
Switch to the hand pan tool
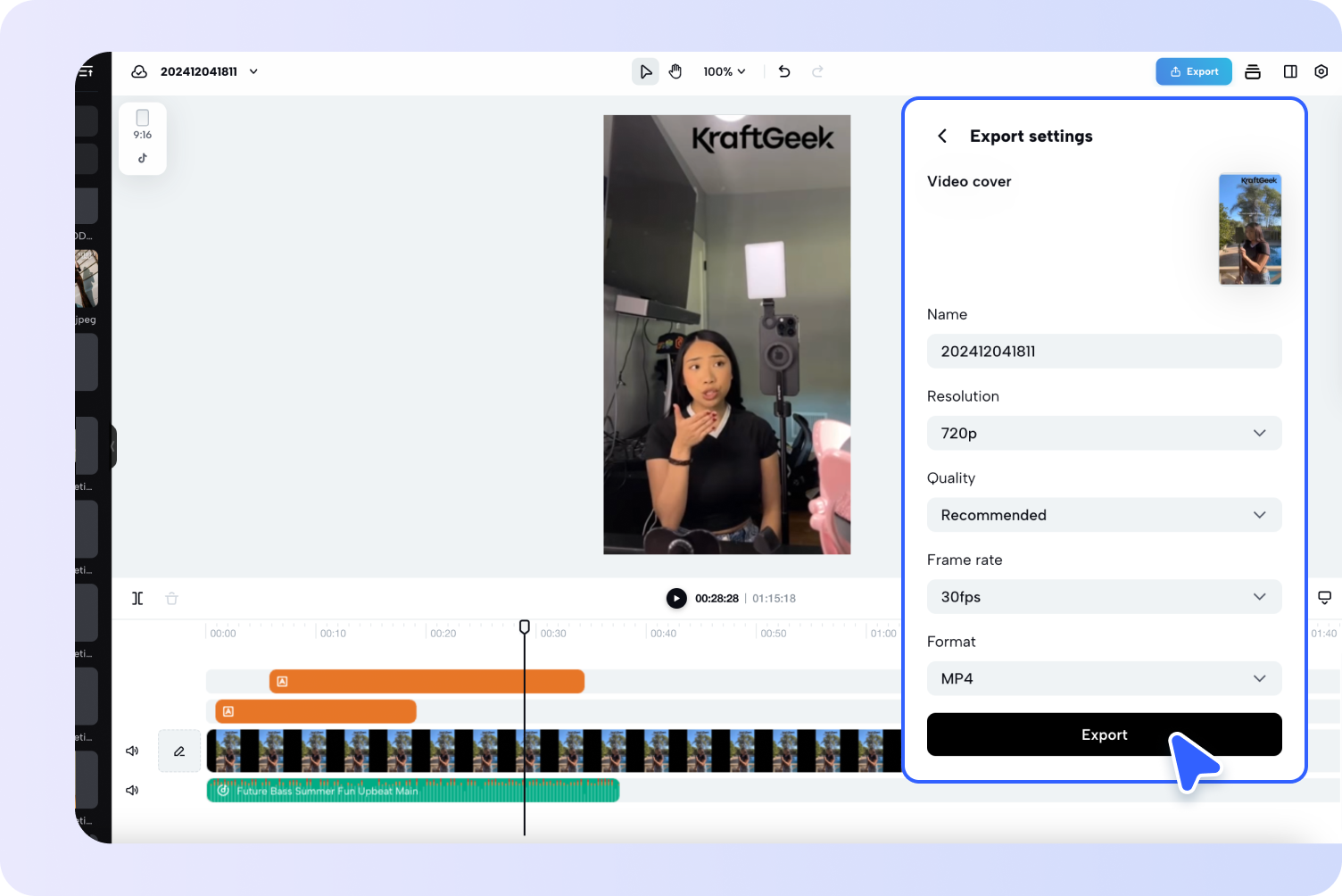[x=675, y=71]
